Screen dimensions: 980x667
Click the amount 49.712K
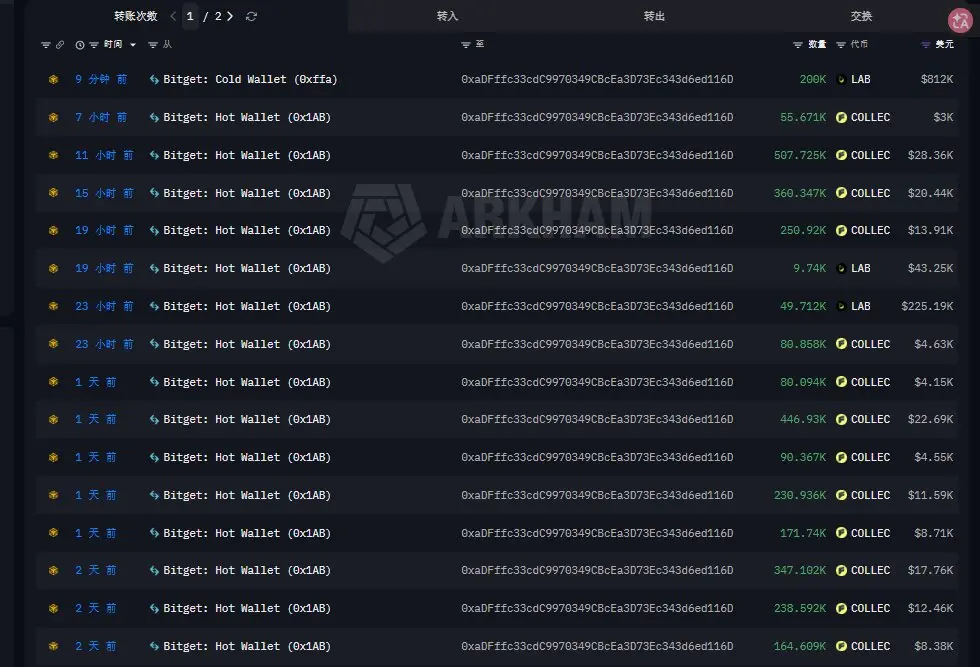pos(803,306)
